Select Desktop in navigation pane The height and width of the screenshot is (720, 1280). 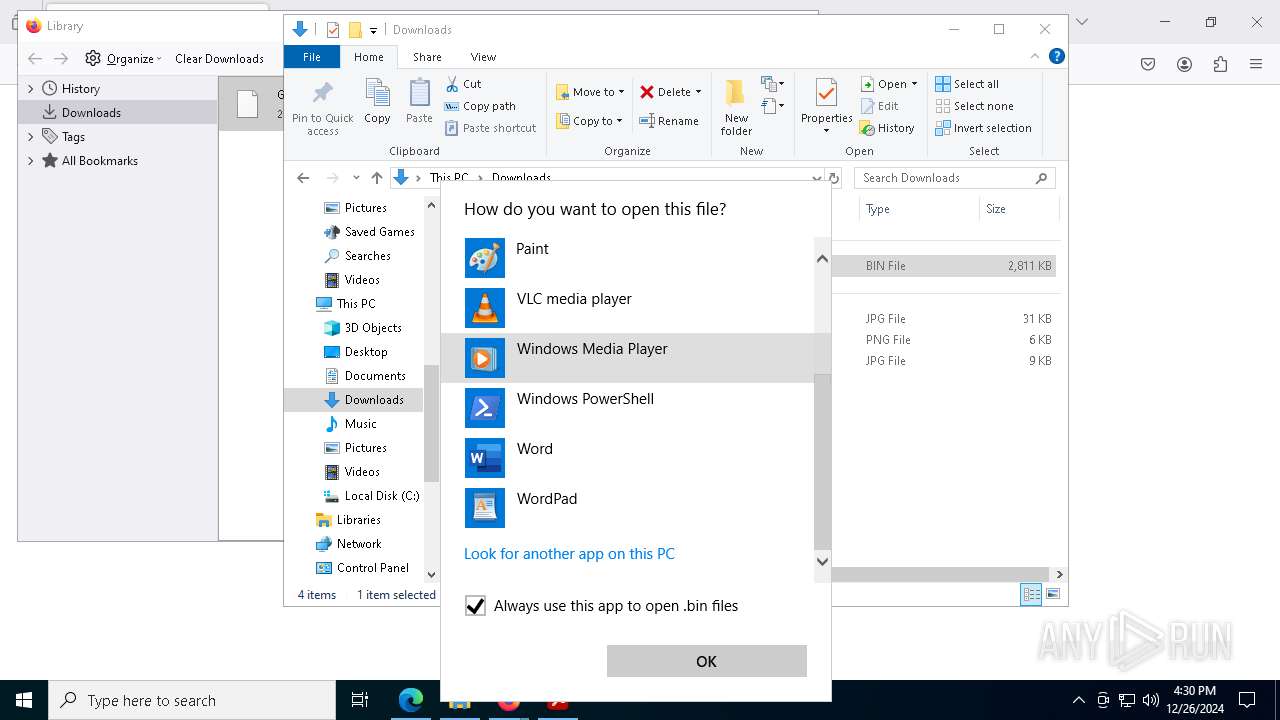coord(356,352)
